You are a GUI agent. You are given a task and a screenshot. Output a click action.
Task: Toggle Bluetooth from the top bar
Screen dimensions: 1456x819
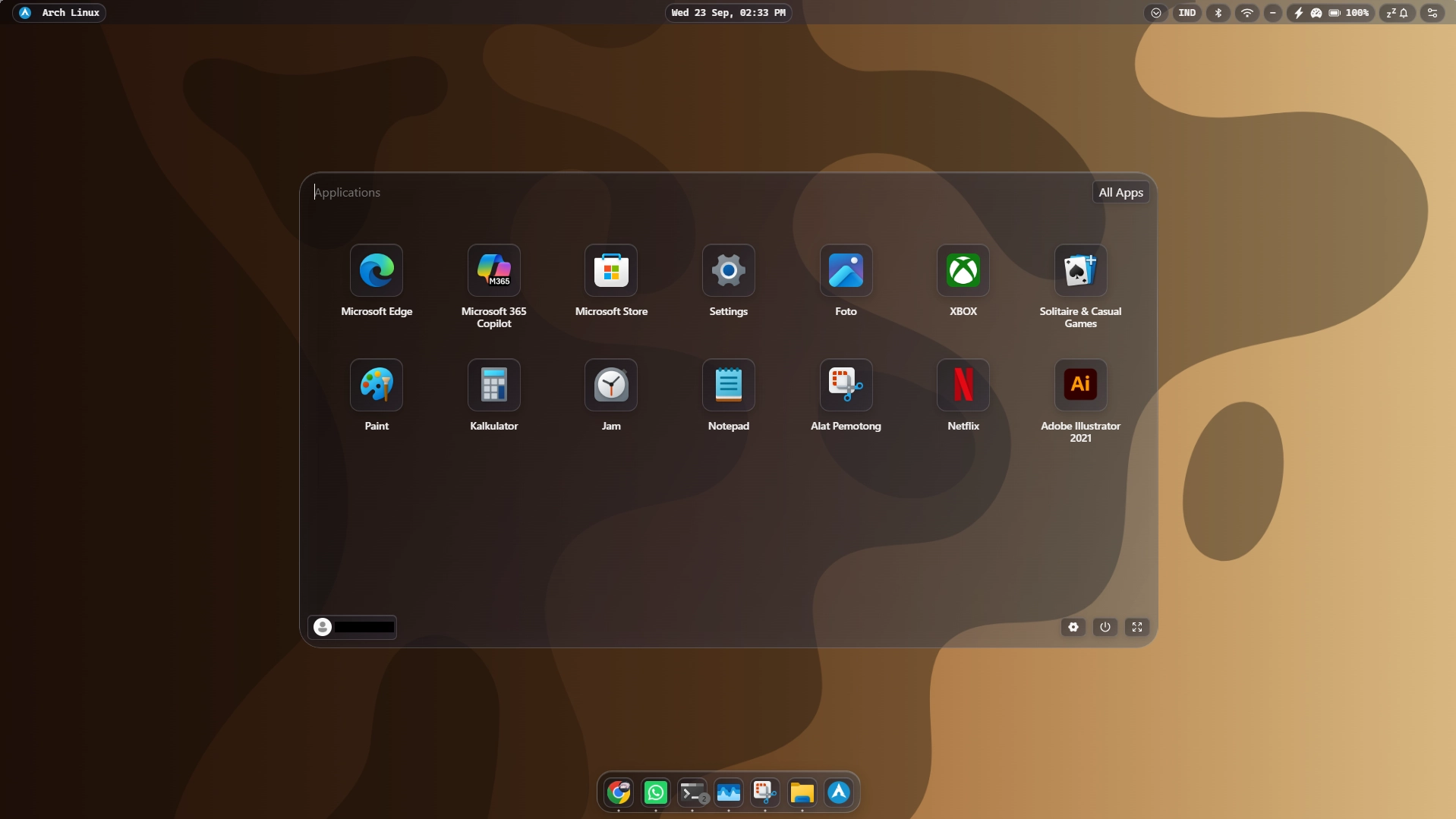(x=1218, y=13)
